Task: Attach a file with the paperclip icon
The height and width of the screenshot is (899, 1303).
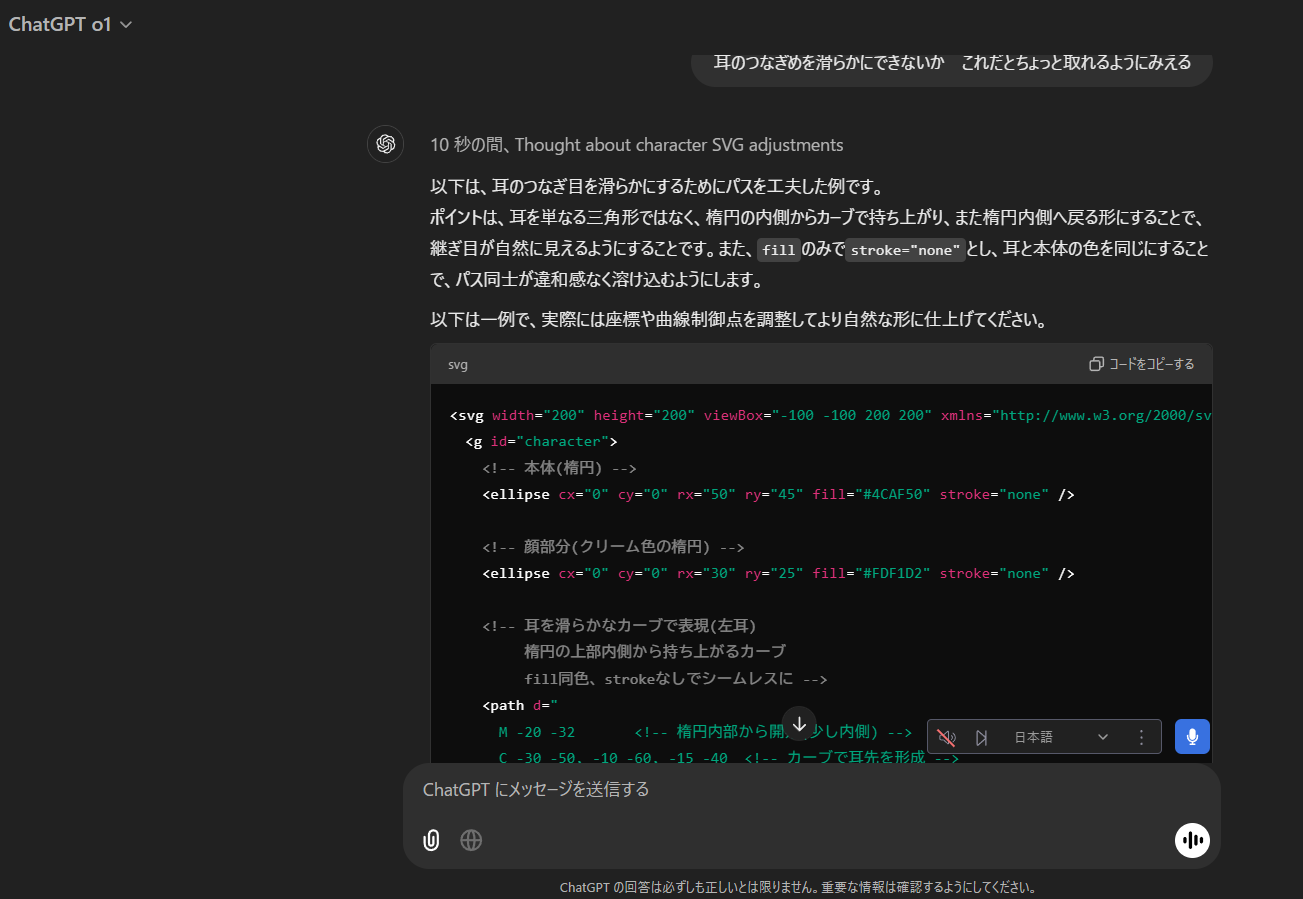Action: 431,840
